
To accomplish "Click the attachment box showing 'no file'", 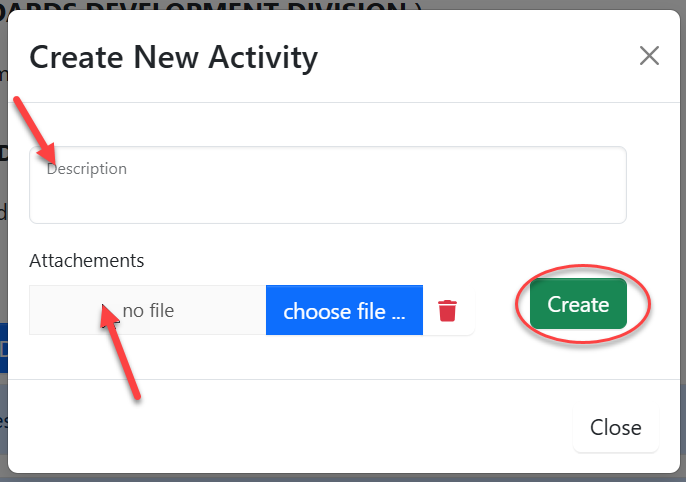I will [148, 311].
